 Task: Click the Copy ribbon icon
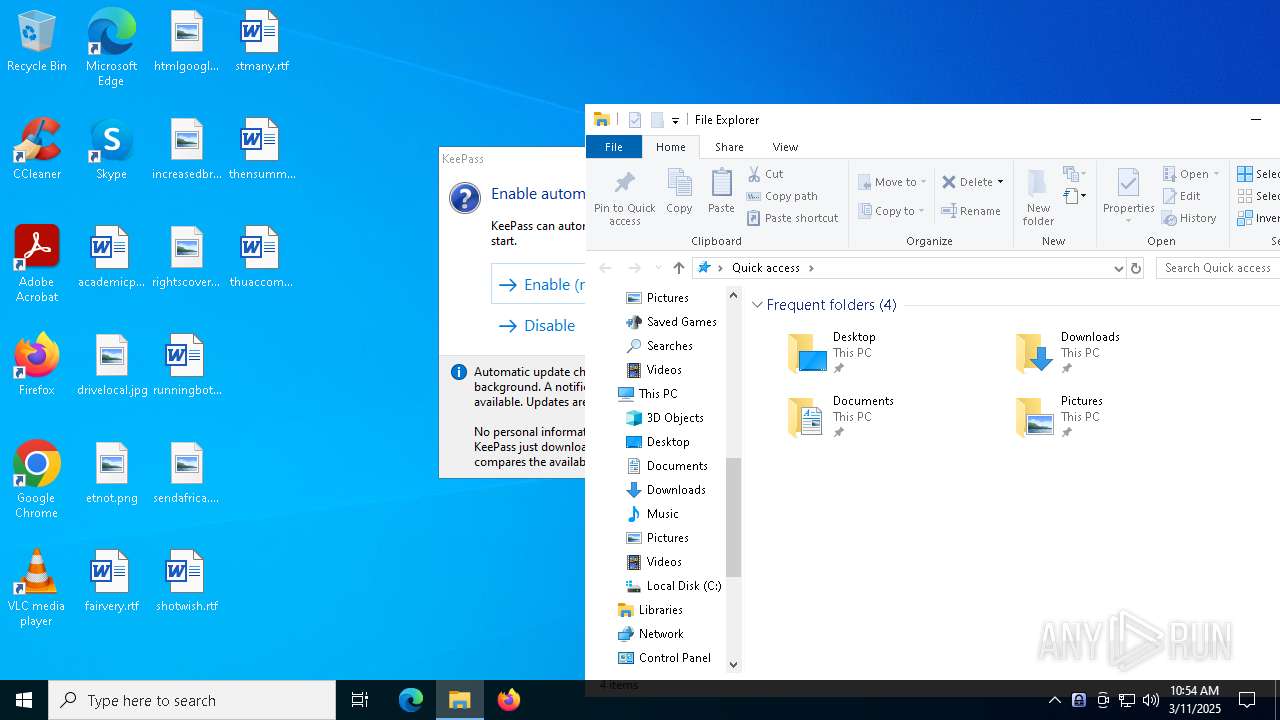tap(679, 190)
